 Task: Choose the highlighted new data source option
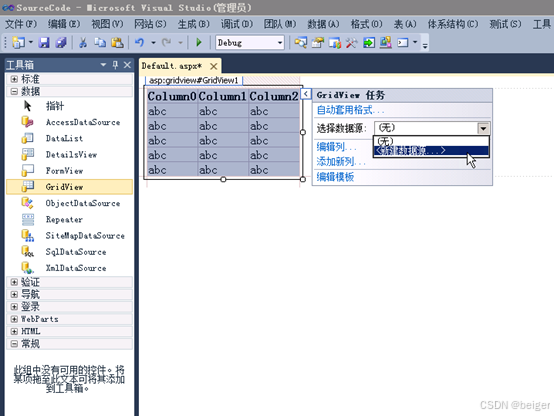[x=431, y=151]
